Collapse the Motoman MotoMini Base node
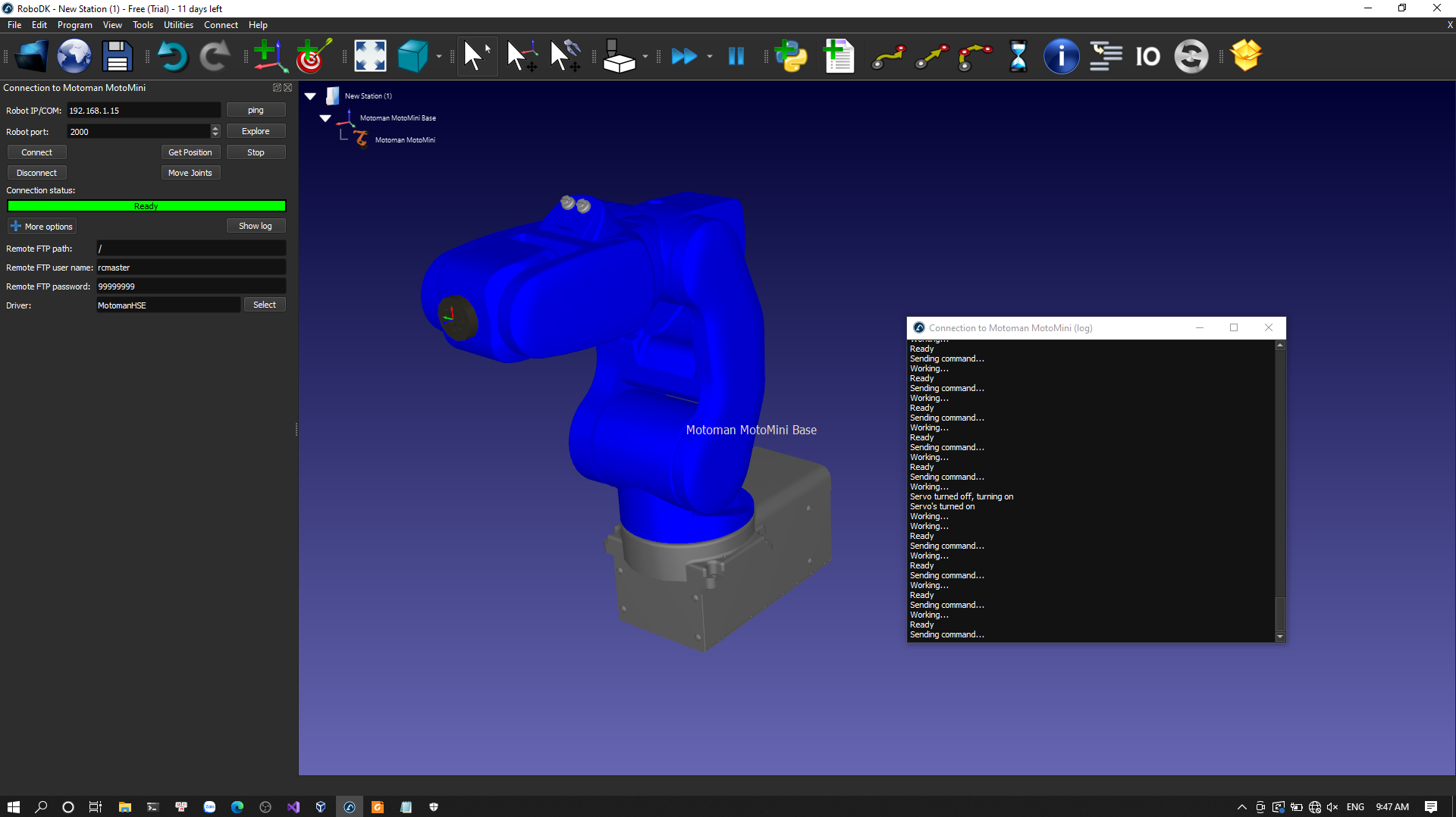 pyautogui.click(x=325, y=118)
